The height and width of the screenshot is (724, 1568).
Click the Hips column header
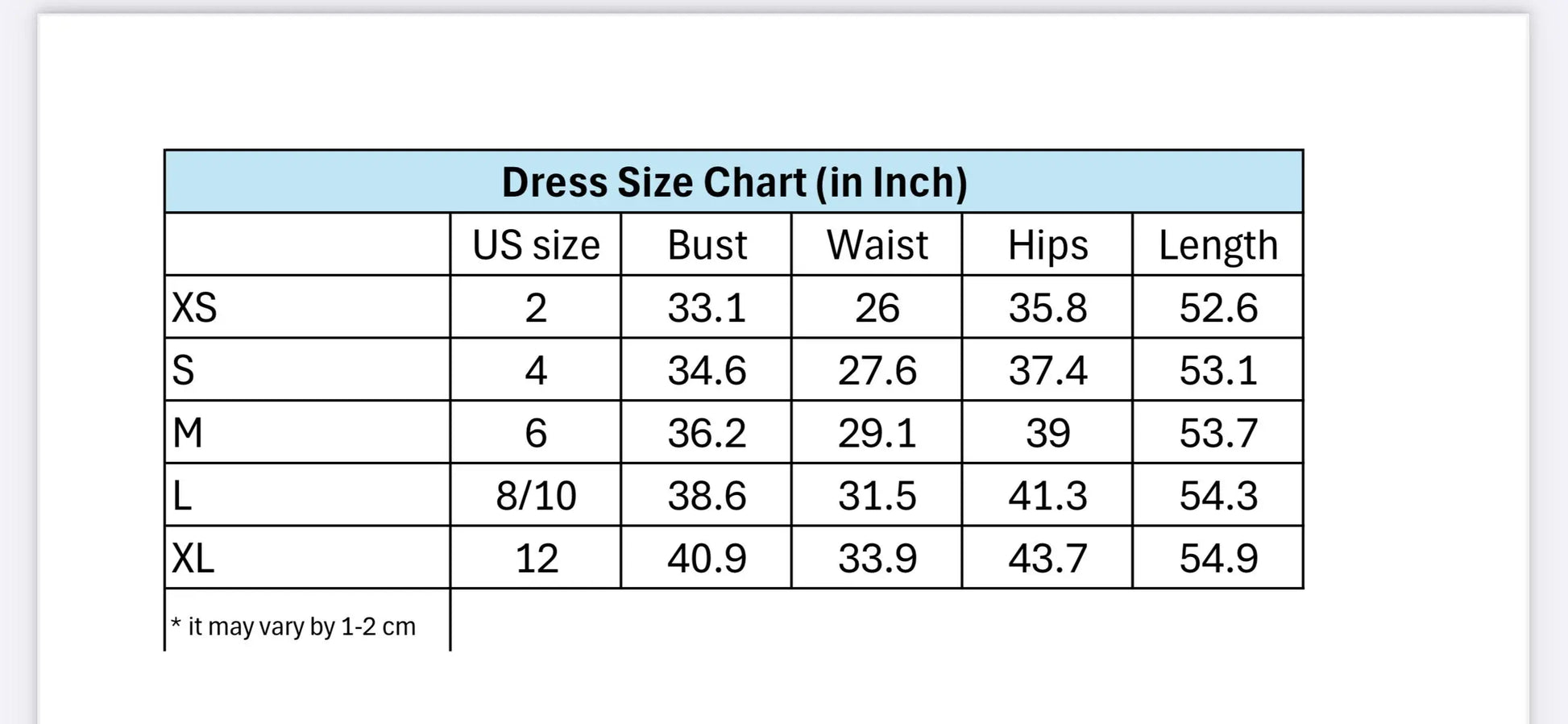coord(1047,245)
